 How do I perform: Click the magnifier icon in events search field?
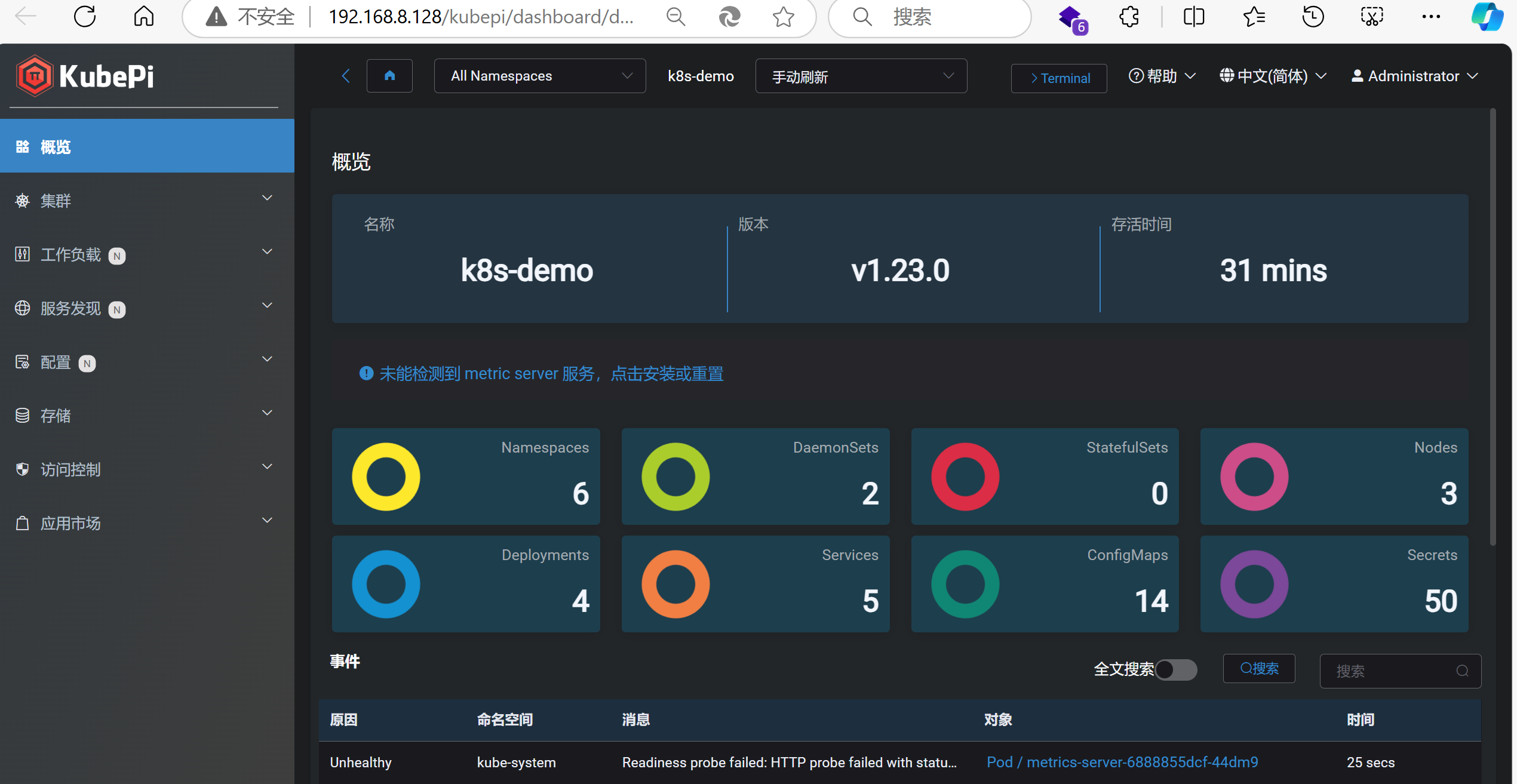[x=1462, y=671]
